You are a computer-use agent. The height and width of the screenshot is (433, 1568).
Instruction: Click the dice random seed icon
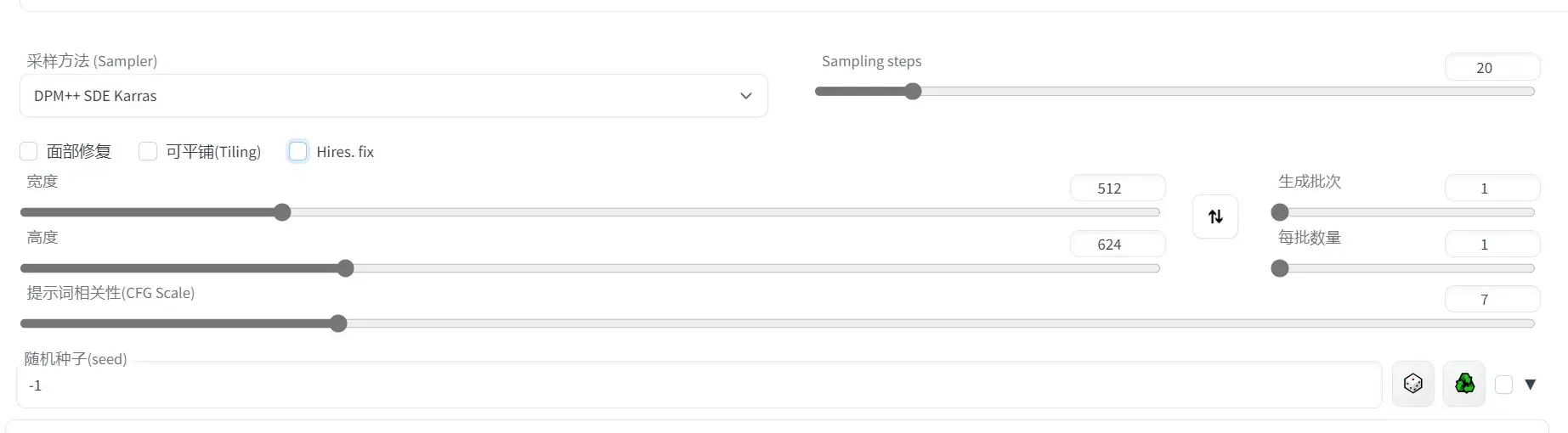pos(1412,384)
